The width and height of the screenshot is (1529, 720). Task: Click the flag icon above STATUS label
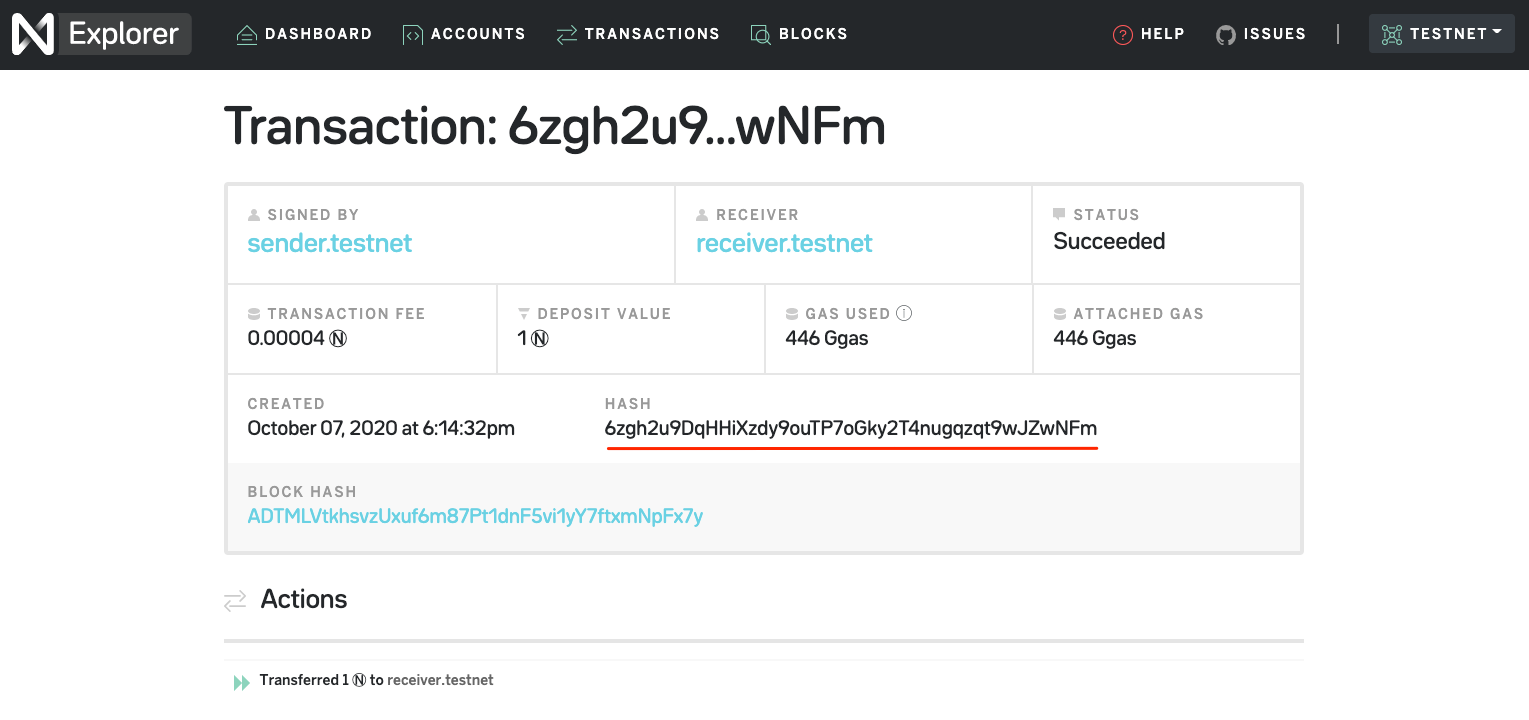1062,212
